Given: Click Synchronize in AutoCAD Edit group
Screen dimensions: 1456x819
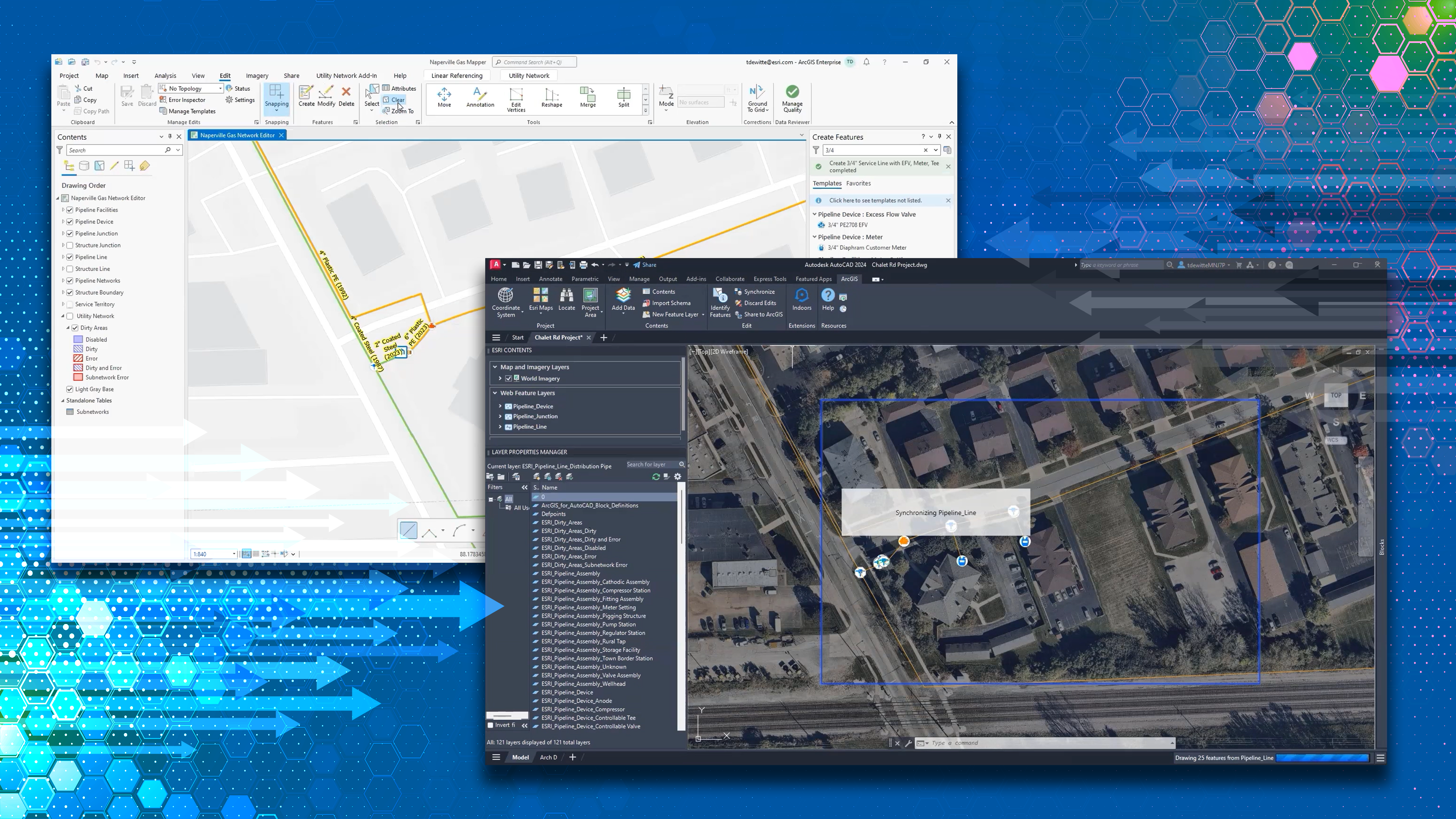Looking at the screenshot, I should coord(755,292).
